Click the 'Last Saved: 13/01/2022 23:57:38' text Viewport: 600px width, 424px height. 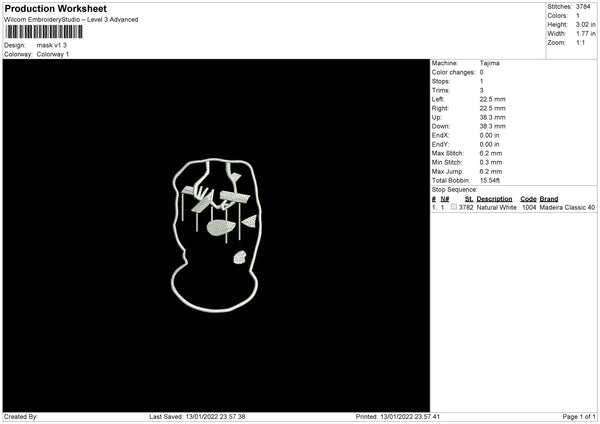pos(197,417)
